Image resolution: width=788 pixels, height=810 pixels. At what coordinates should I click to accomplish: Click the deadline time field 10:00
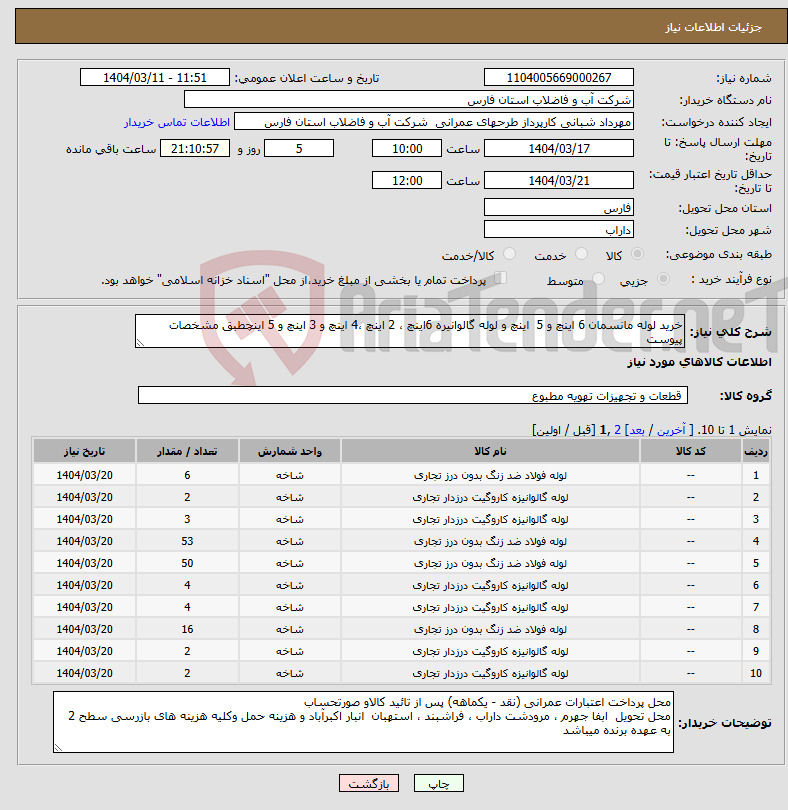pos(407,149)
